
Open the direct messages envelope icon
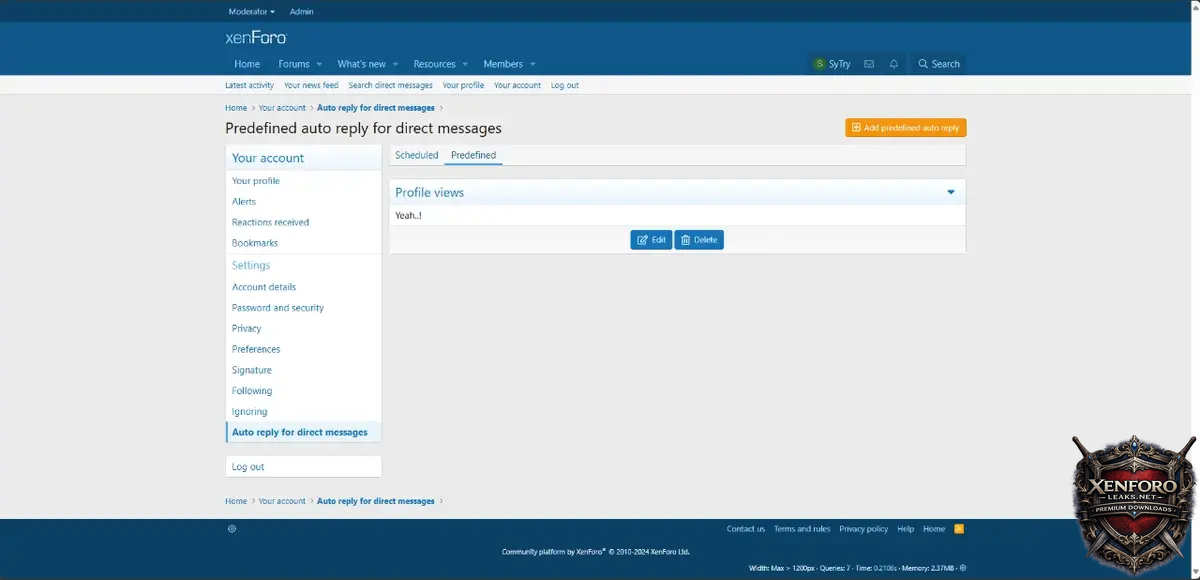(868, 64)
